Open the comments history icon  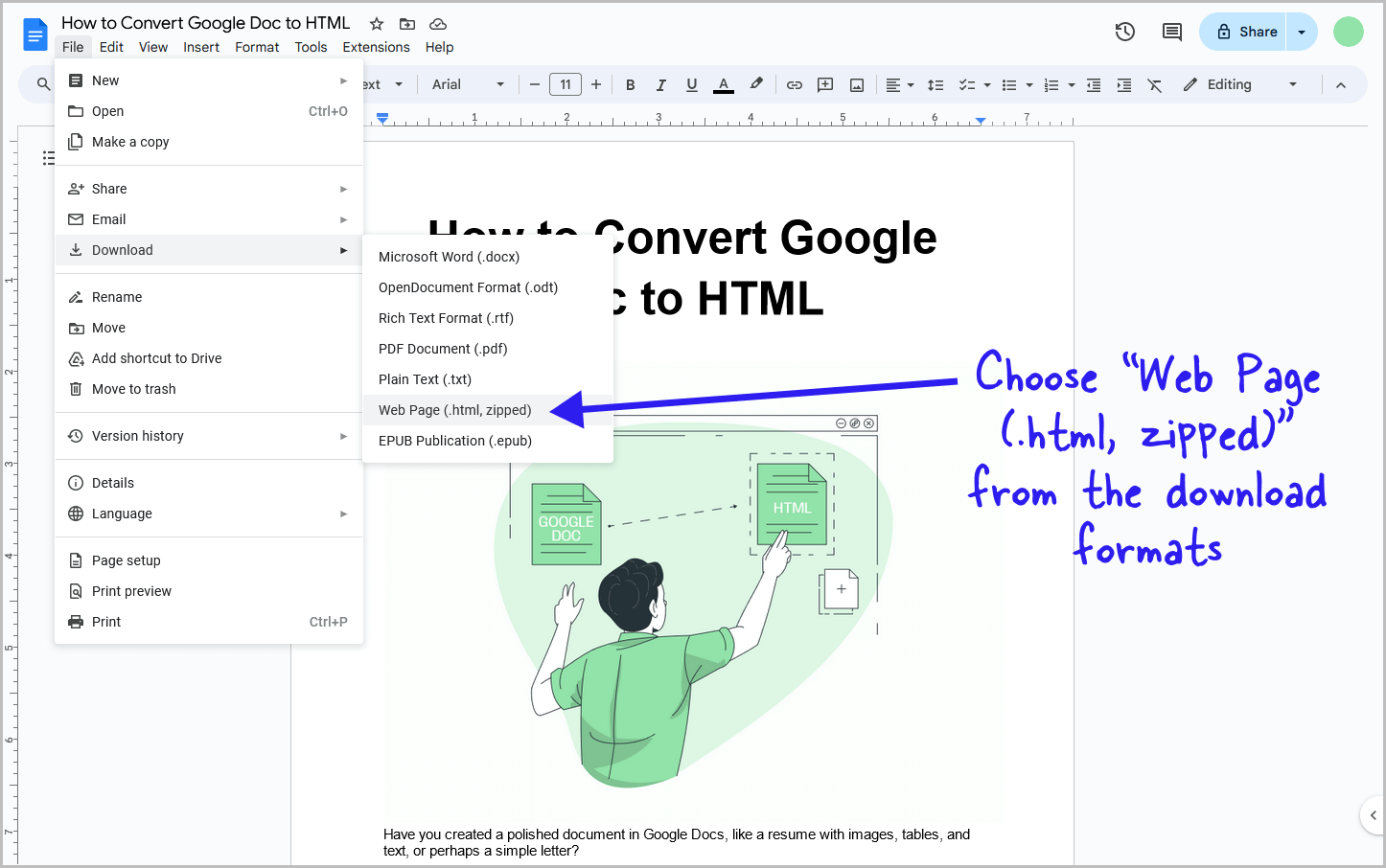click(x=1172, y=32)
